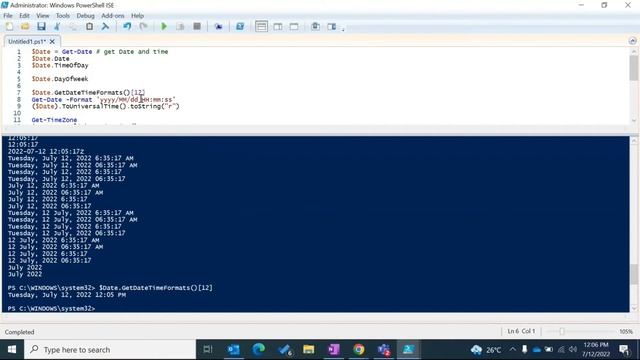Show hidden system tray icons
The height and width of the screenshot is (360, 640).
[x=513, y=349]
